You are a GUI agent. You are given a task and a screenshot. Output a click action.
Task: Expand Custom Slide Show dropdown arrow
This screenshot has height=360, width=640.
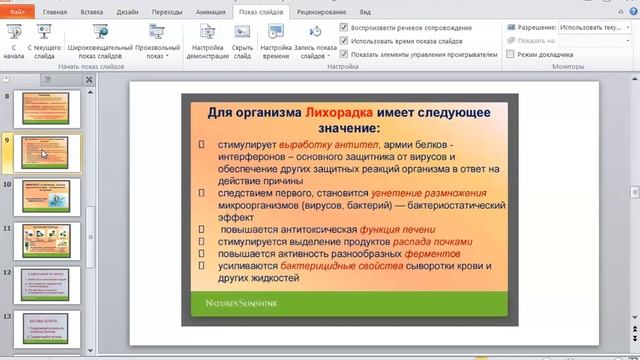coord(167,56)
